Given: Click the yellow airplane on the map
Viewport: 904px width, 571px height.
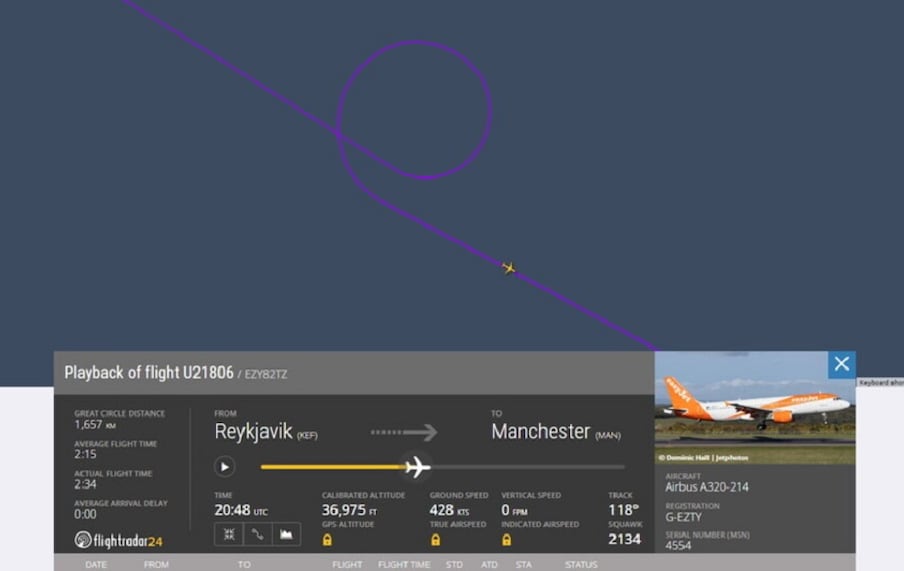Looking at the screenshot, I should click(x=508, y=268).
